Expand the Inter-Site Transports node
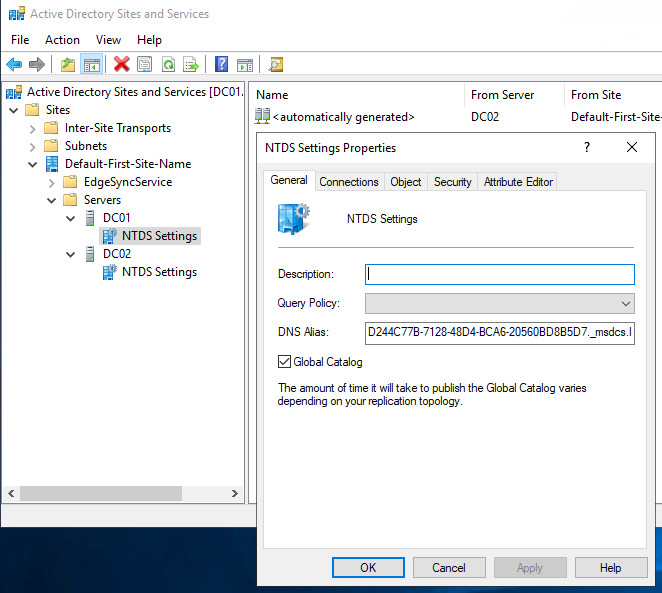 click(x=33, y=129)
